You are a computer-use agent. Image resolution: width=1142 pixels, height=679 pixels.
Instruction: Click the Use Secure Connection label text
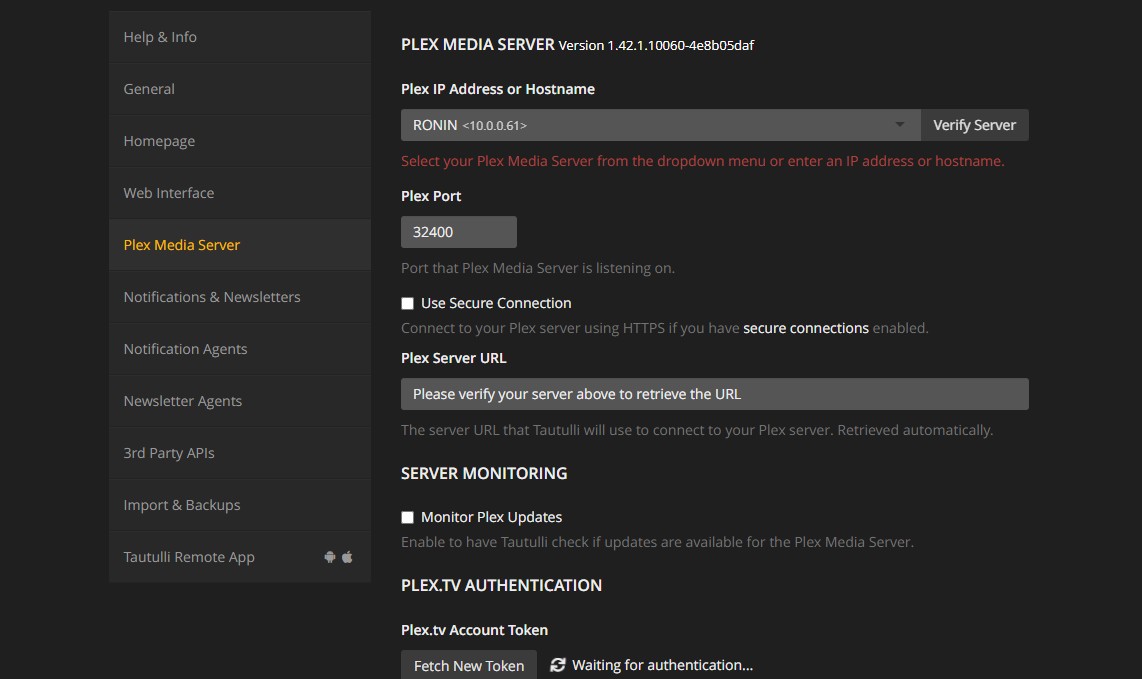496,303
